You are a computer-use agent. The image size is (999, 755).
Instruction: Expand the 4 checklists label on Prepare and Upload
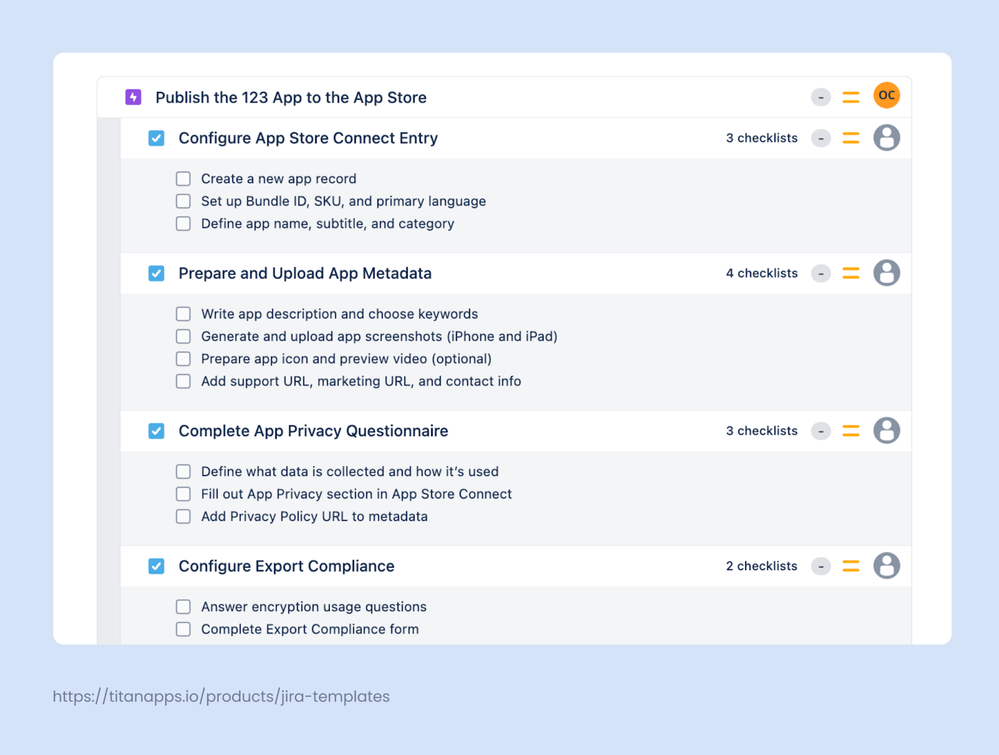[761, 273]
